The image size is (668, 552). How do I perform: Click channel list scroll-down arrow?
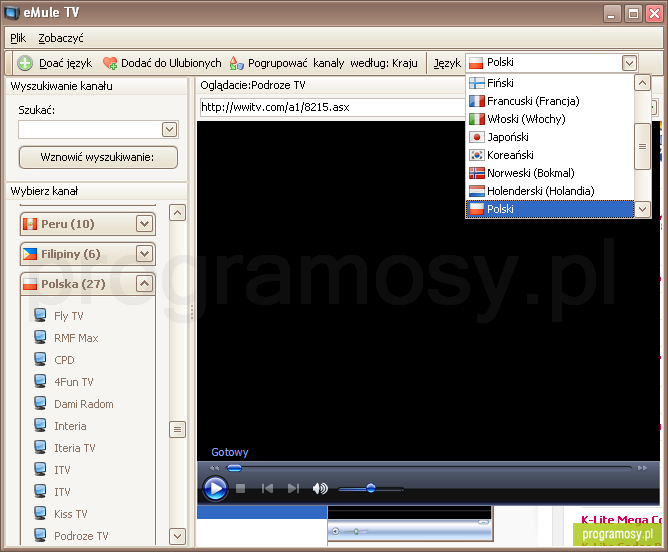[x=178, y=536]
